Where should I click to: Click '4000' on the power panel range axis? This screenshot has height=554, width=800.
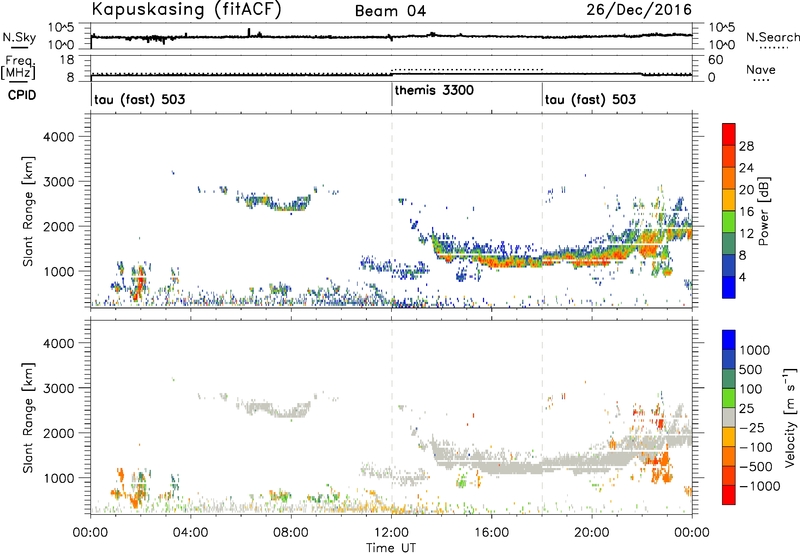58,137
